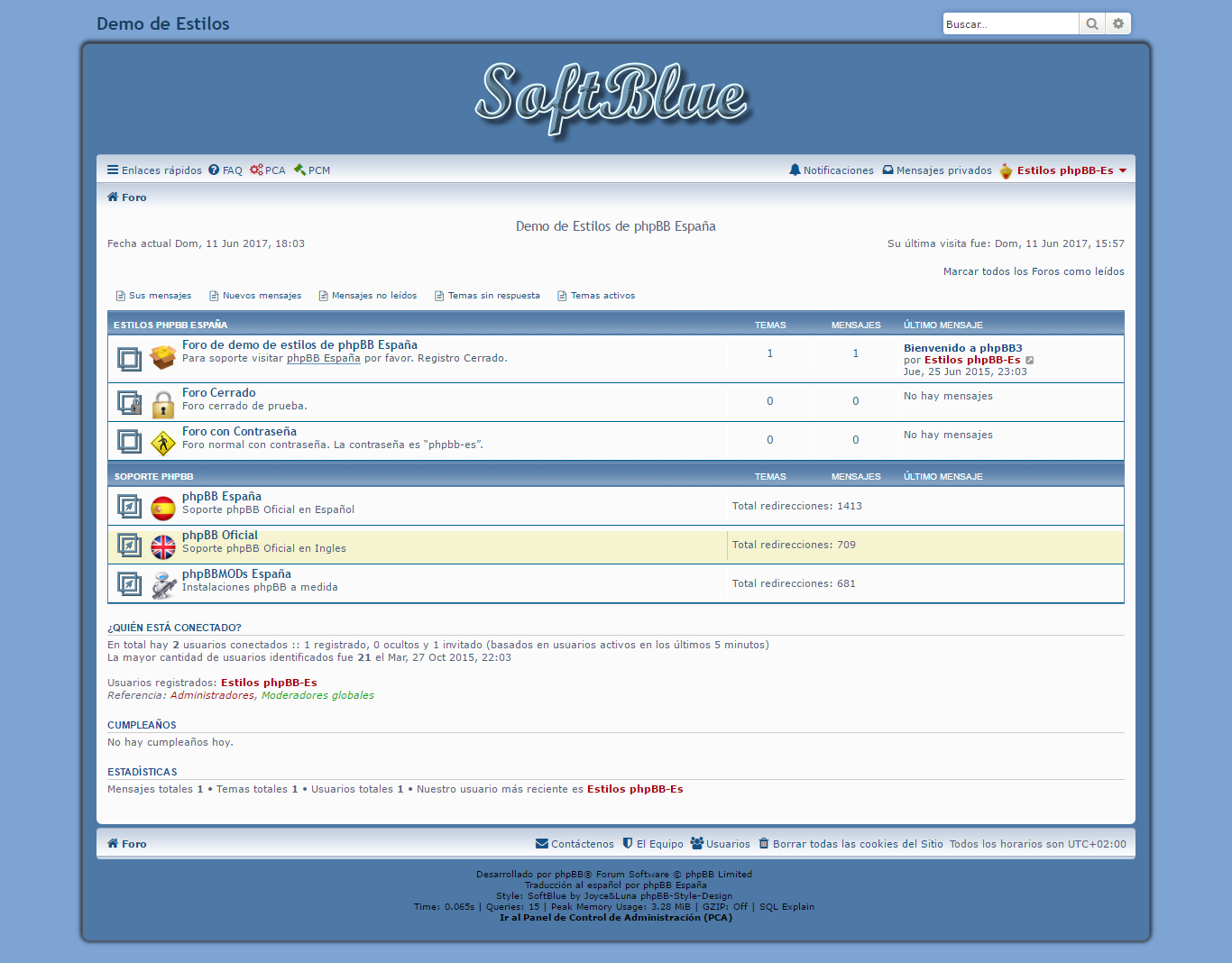Click the external link icon beside Bienvenido topic
The width and height of the screenshot is (1232, 963).
pyautogui.click(x=1030, y=359)
